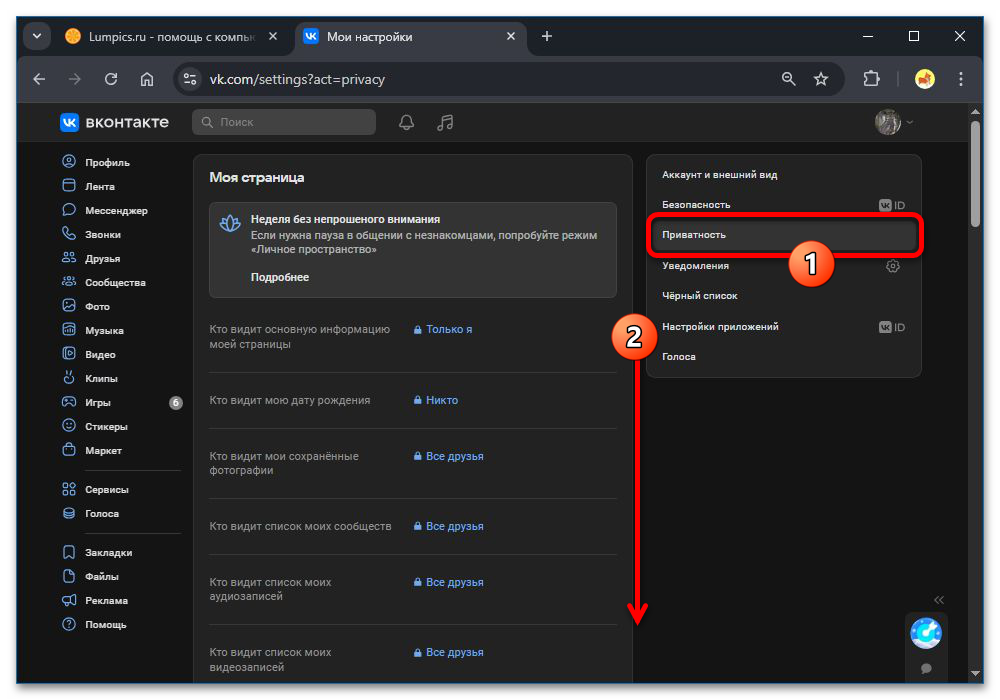1000x700 pixels.
Task: Change who sees main page information
Action: 443,329
